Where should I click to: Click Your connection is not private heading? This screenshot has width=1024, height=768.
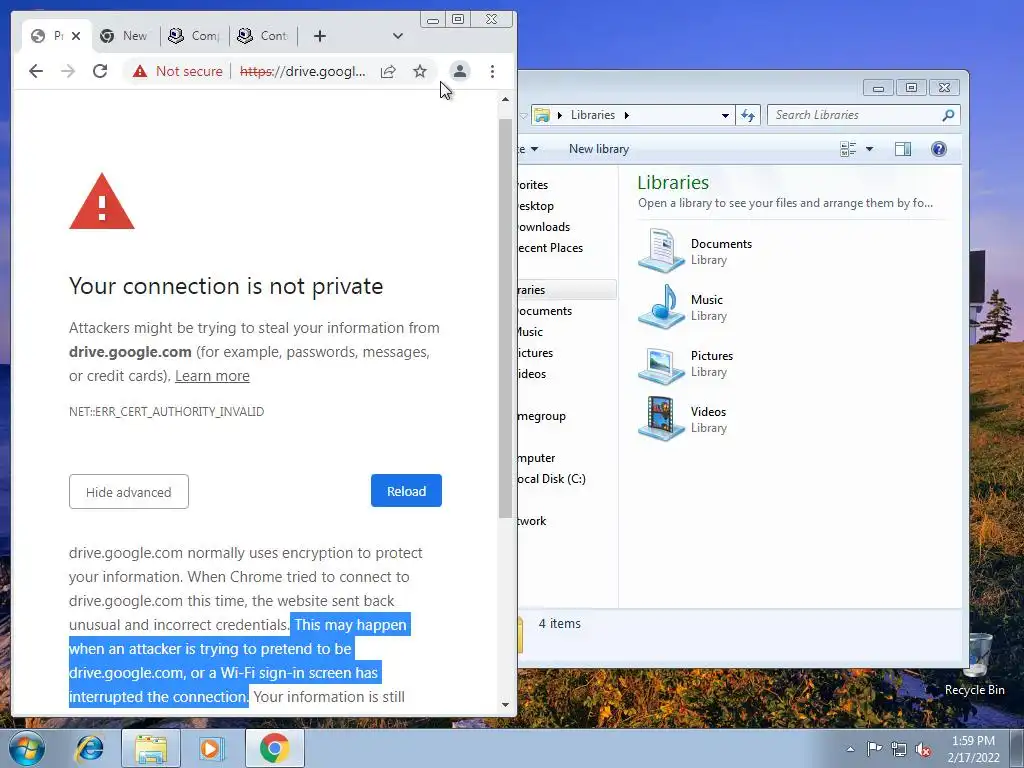(x=226, y=286)
